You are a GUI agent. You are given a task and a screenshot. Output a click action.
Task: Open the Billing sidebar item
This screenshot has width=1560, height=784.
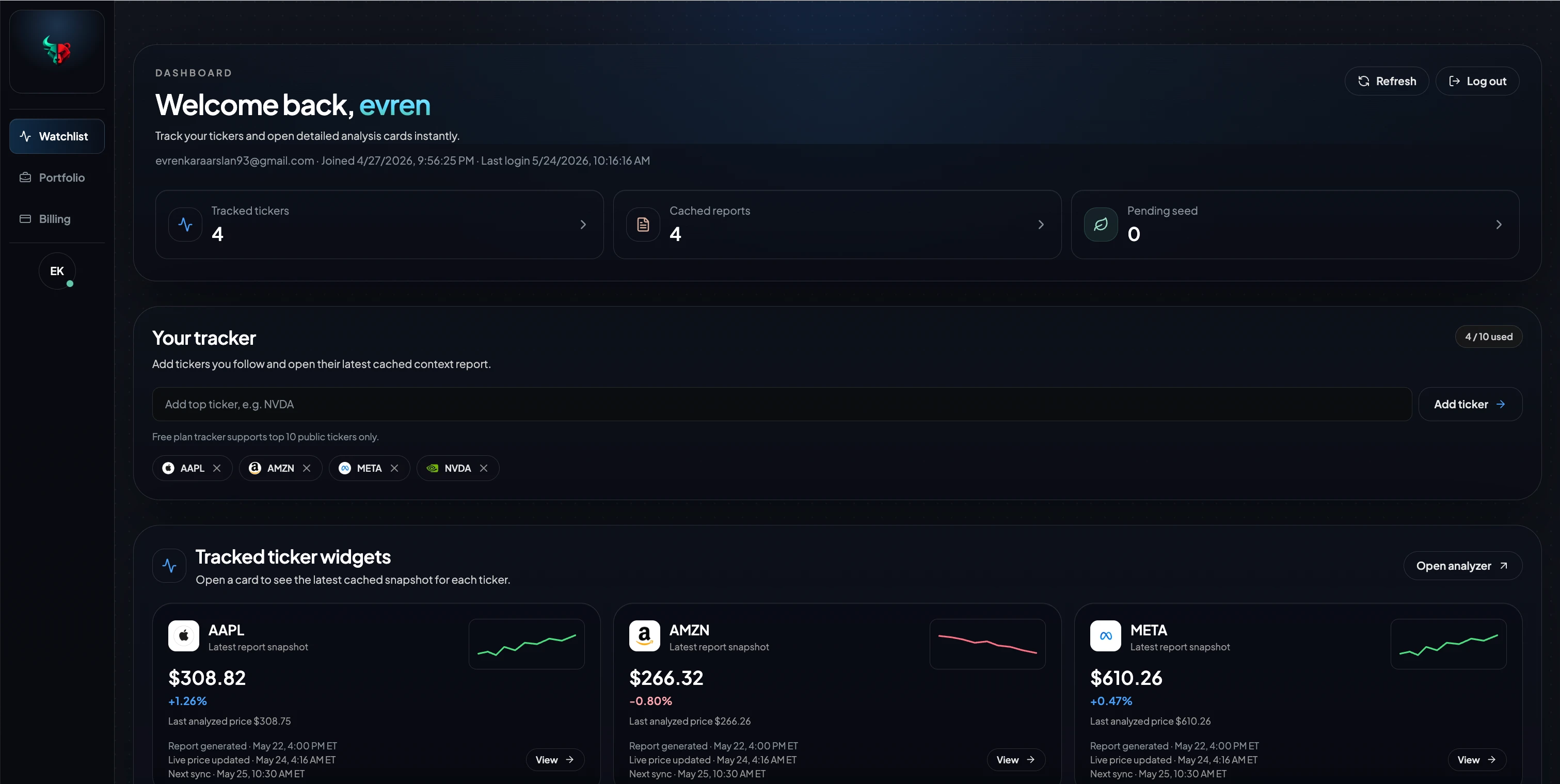pyautogui.click(x=57, y=218)
